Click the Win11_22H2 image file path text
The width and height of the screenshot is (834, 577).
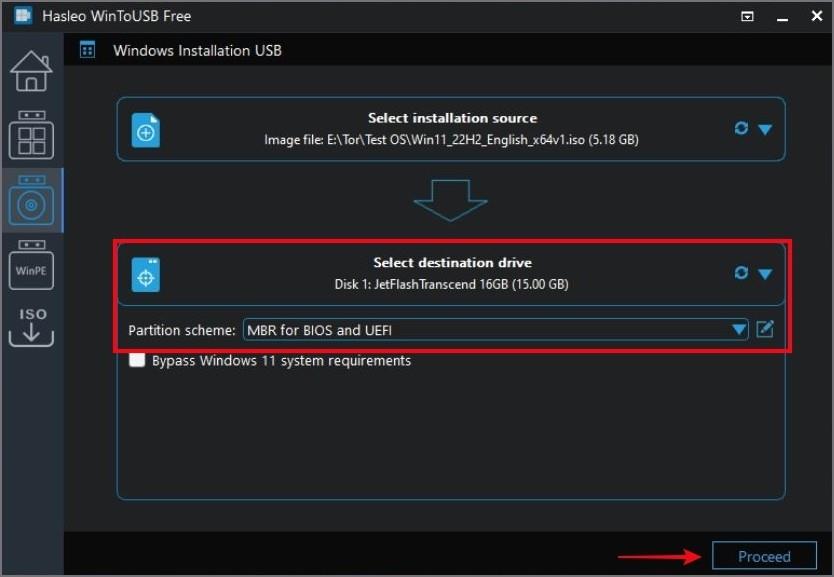451,140
